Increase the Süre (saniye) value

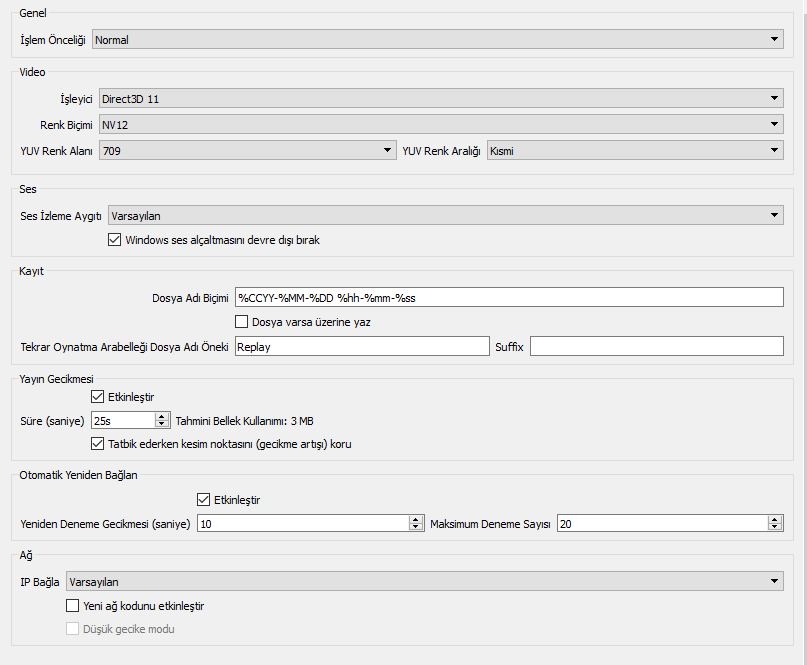pyautogui.click(x=162, y=416)
